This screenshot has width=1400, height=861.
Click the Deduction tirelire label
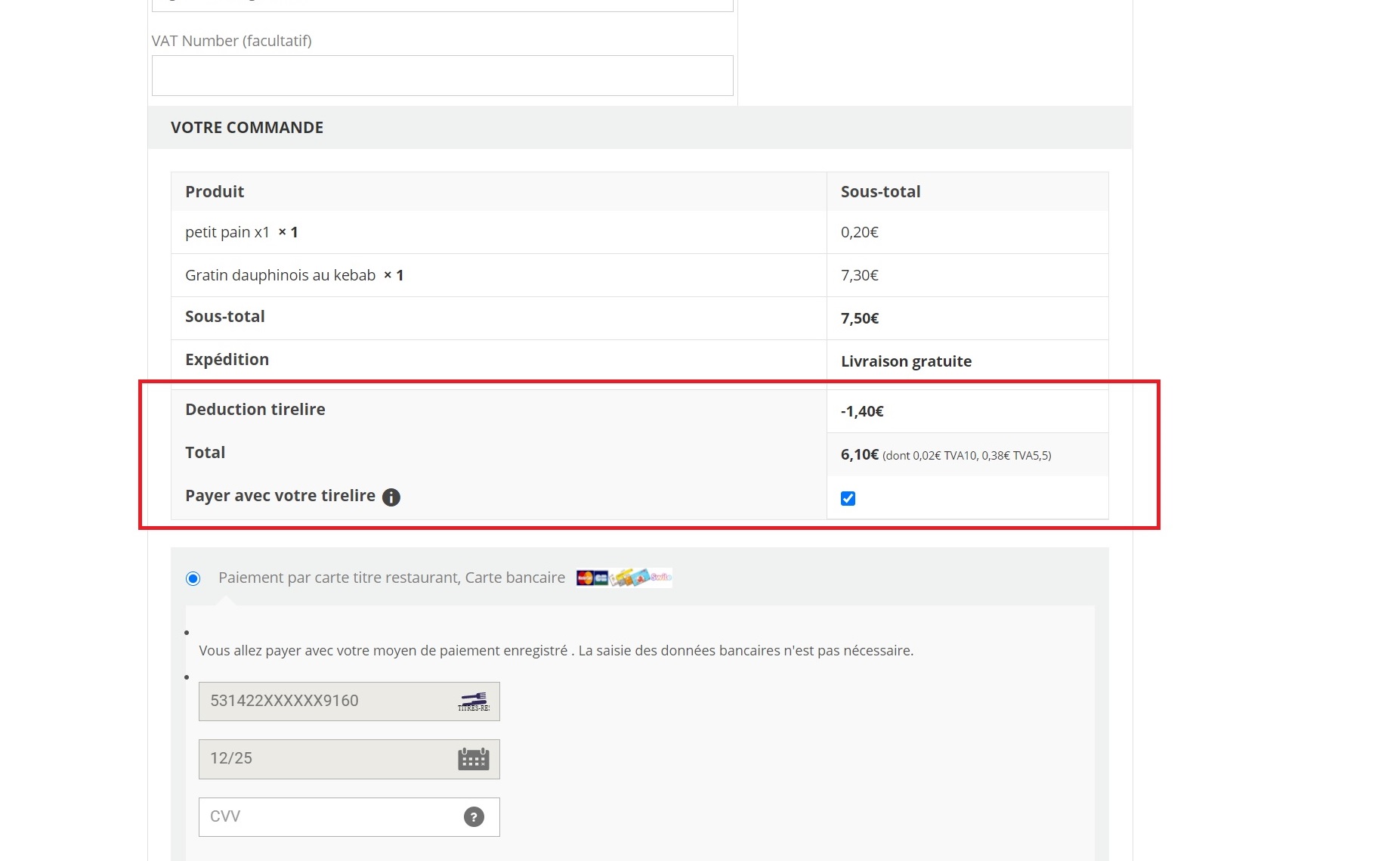(x=255, y=409)
